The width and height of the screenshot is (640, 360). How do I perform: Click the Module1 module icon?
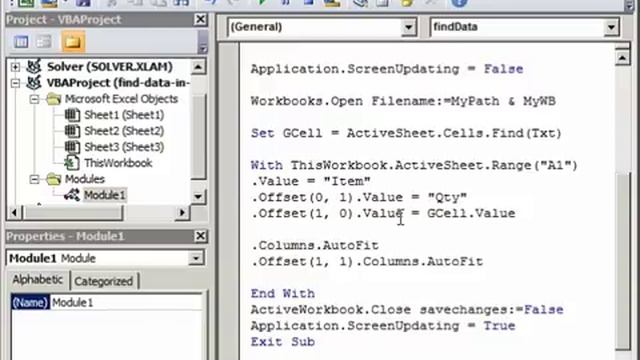(x=72, y=195)
